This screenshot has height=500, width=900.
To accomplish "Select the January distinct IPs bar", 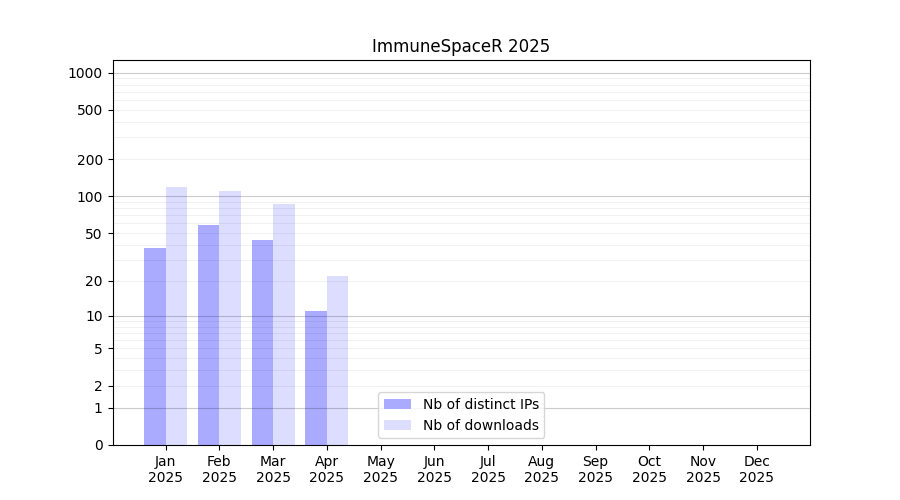I will coord(155,346).
